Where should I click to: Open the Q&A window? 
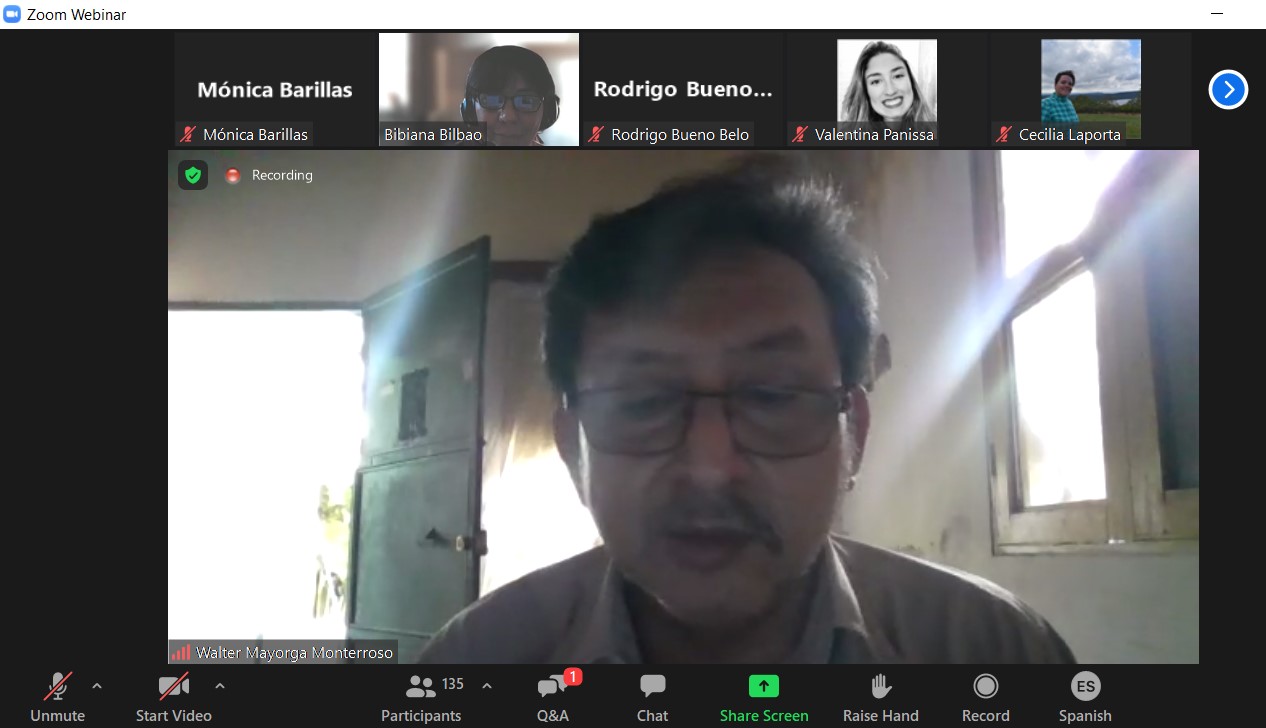[553, 697]
